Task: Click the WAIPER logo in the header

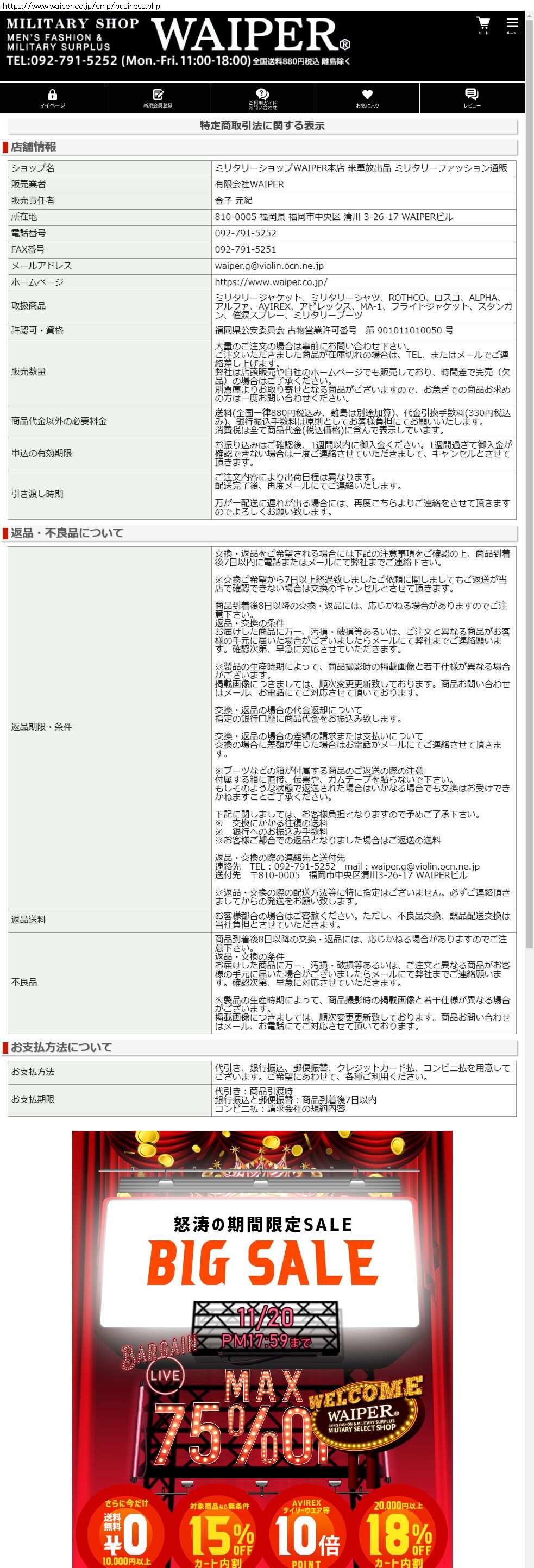Action: pos(250,35)
